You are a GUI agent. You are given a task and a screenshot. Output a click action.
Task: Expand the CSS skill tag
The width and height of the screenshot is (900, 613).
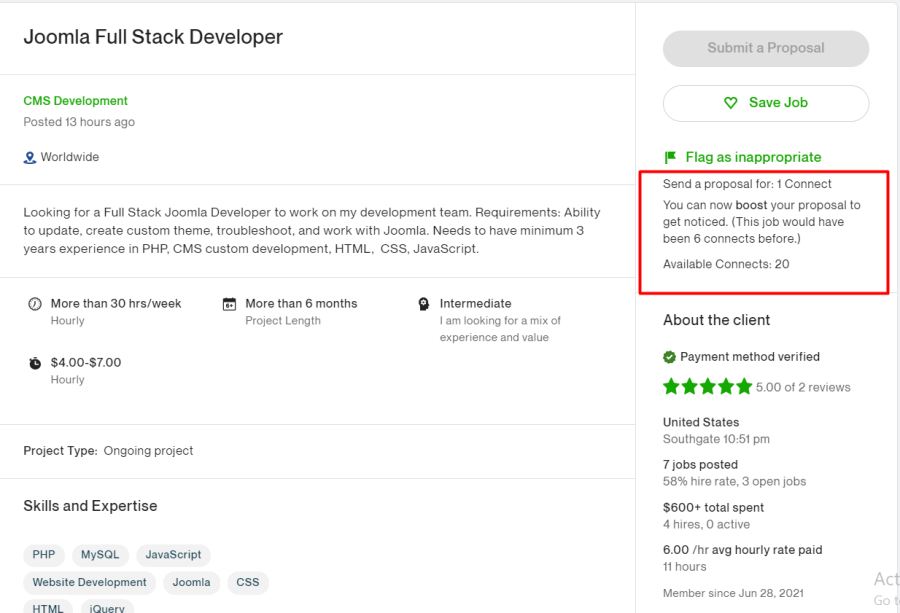tap(247, 582)
